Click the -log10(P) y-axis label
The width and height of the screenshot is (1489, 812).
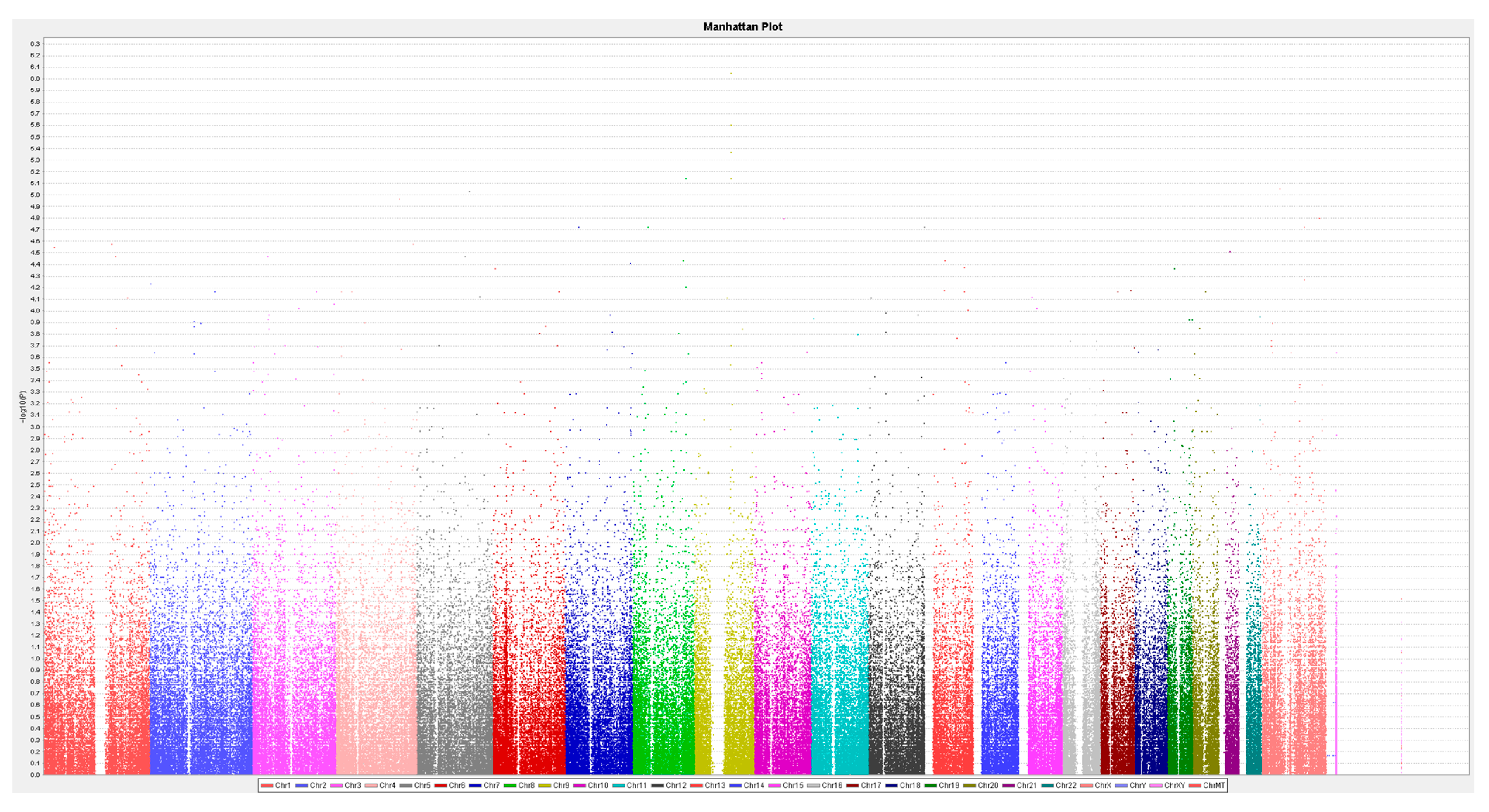click(23, 406)
